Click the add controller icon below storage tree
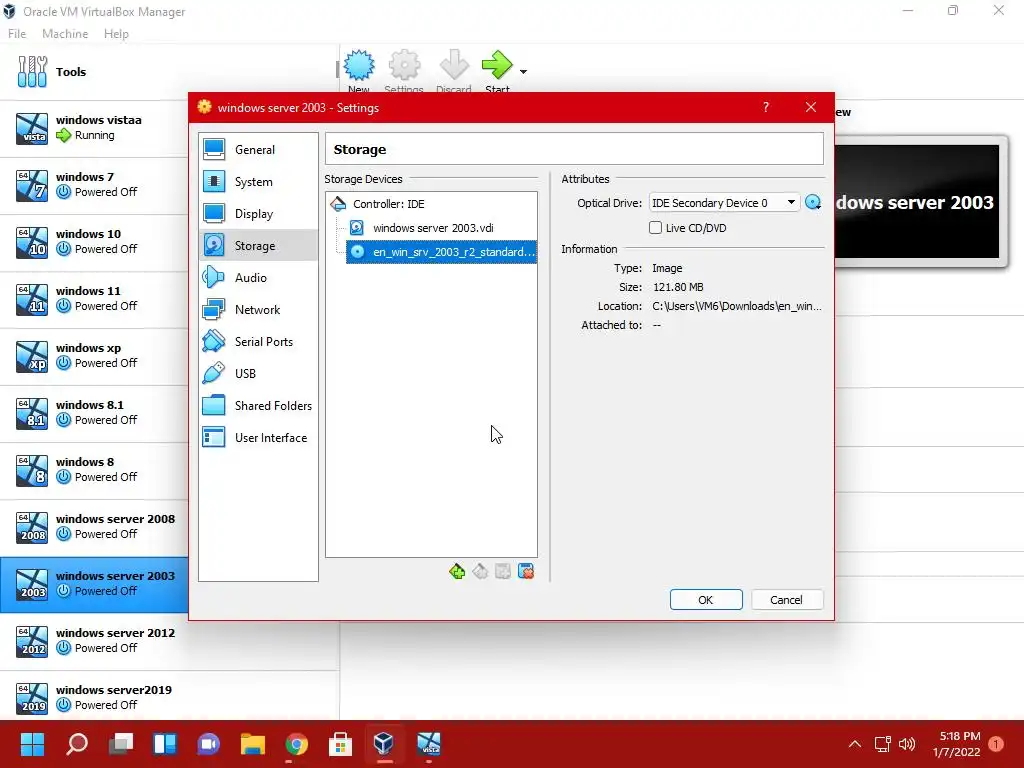Image resolution: width=1024 pixels, height=768 pixels. (457, 571)
